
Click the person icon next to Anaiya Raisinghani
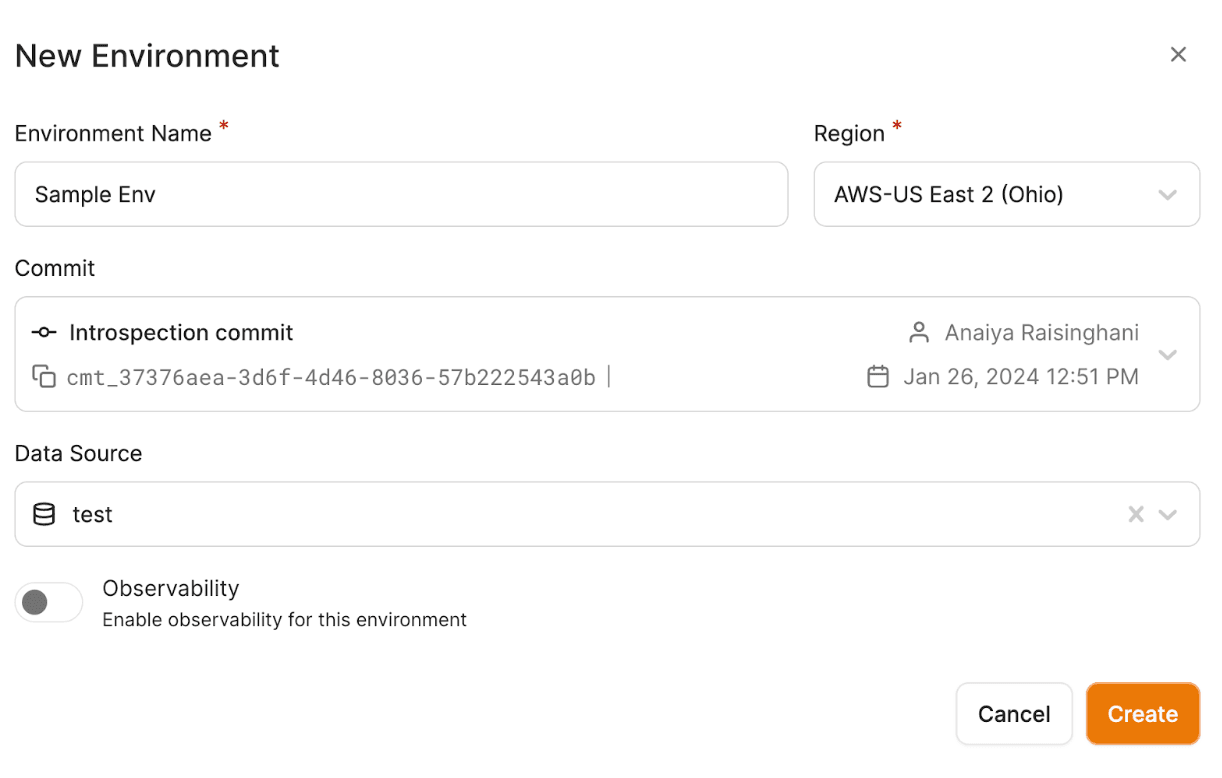click(x=919, y=333)
